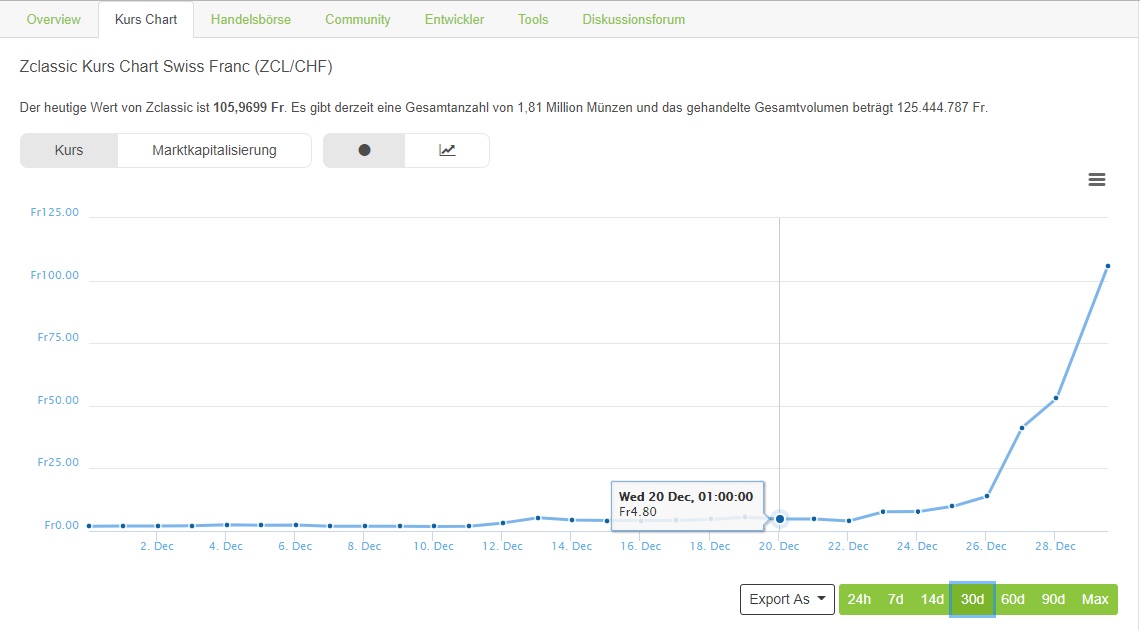
Task: Open the Tools tab
Action: click(x=533, y=20)
